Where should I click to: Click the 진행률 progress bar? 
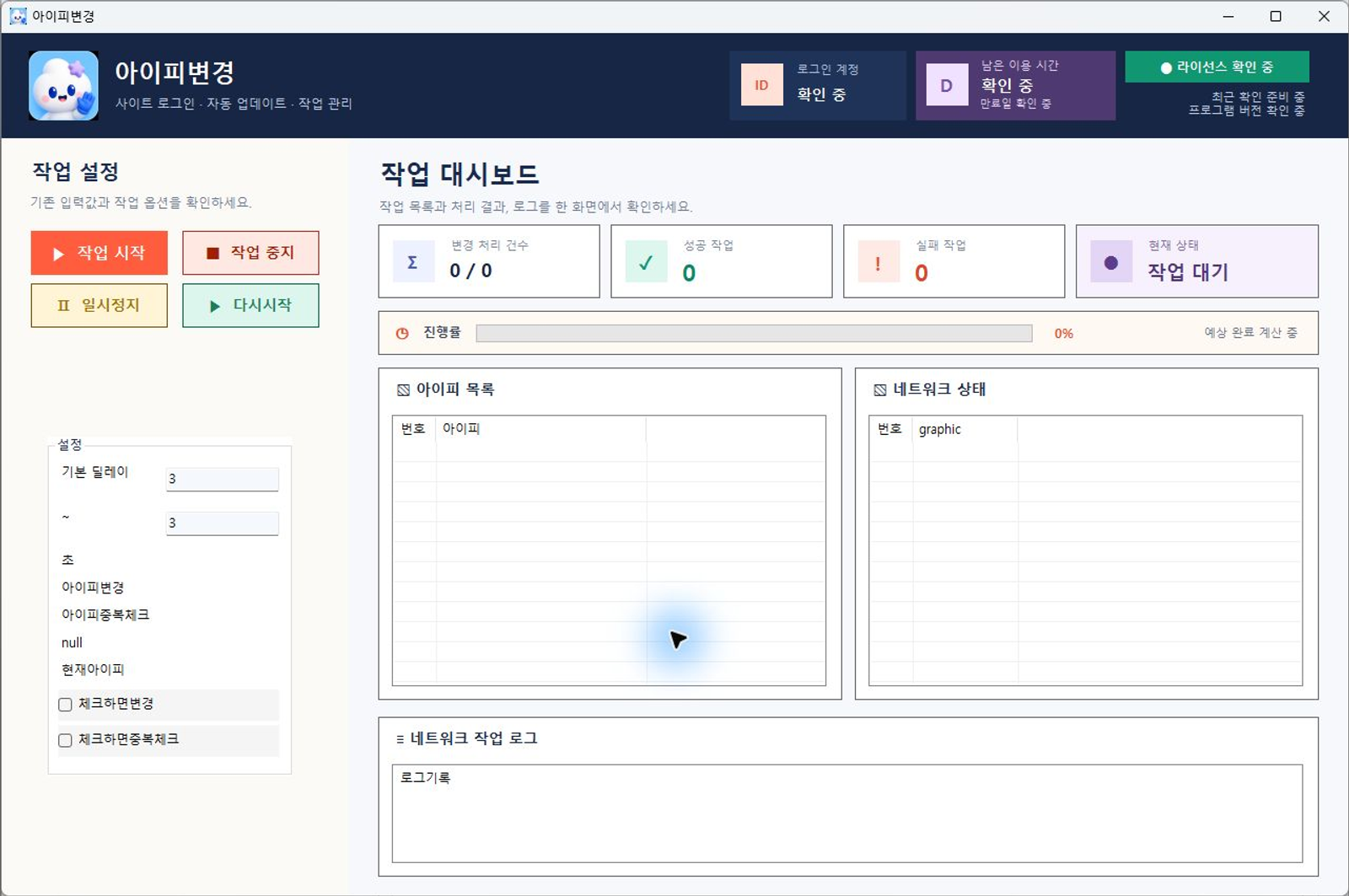[754, 334]
